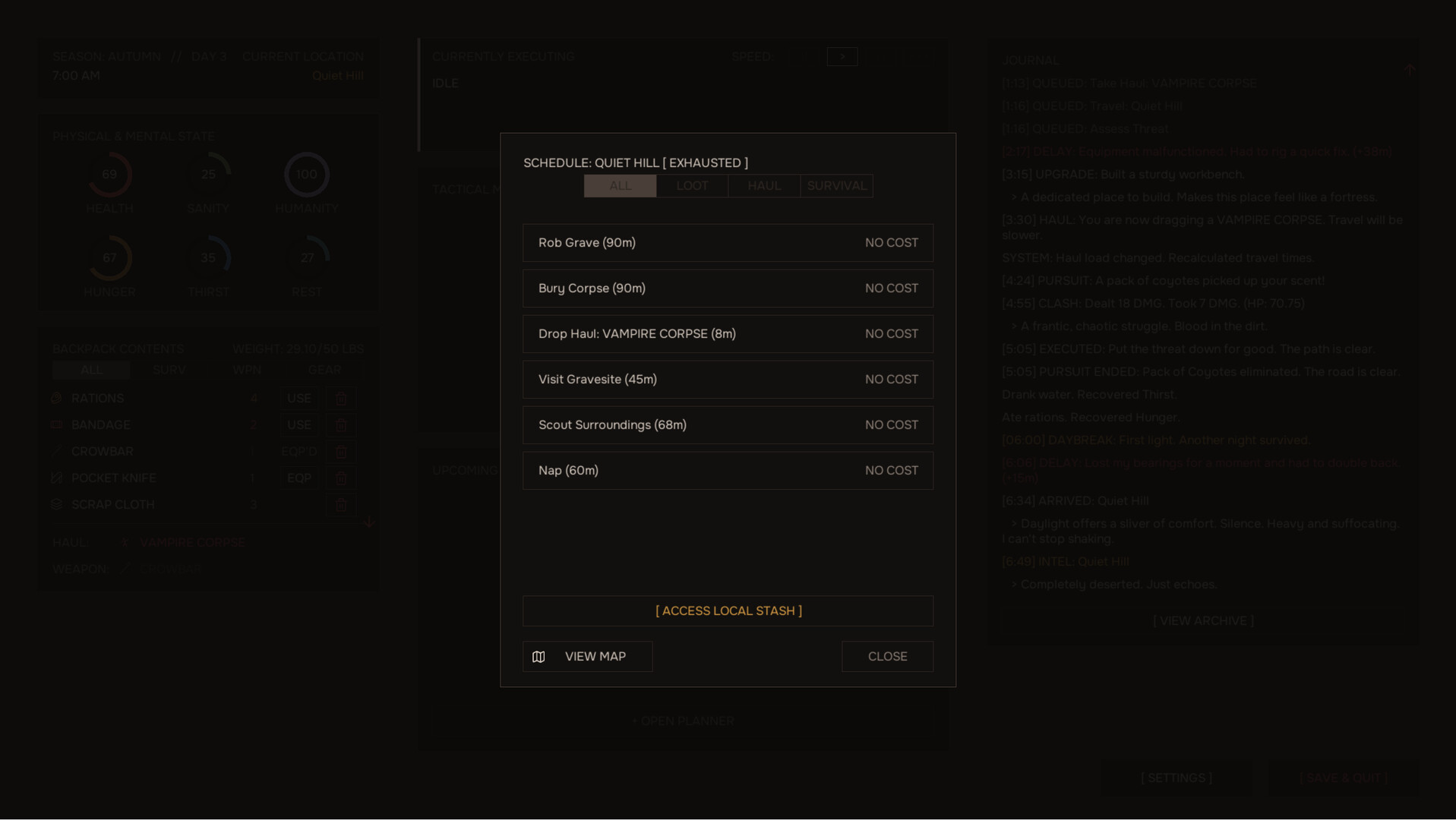Viewport: 1456px width, 820px height.
Task: Schedule Rob Grave (90m) action
Action: [728, 243]
